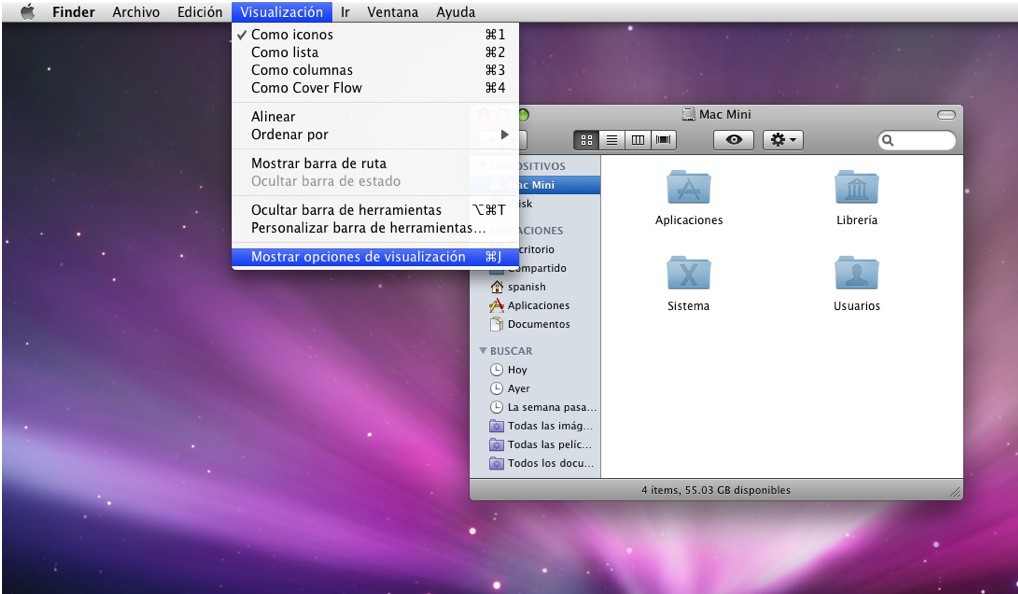This screenshot has width=1018, height=594.
Task: Switch to list view toolbar button
Action: [x=612, y=140]
